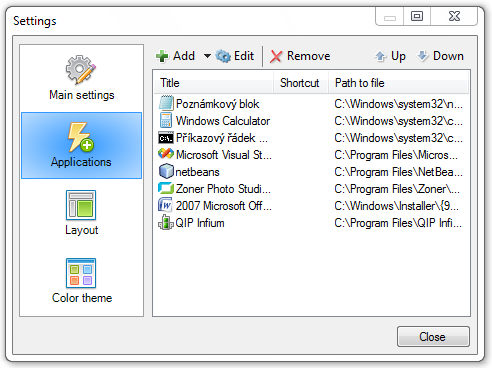Image resolution: width=492 pixels, height=368 pixels.
Task: Select the 'Windows Calculator' row title
Action: click(x=223, y=121)
